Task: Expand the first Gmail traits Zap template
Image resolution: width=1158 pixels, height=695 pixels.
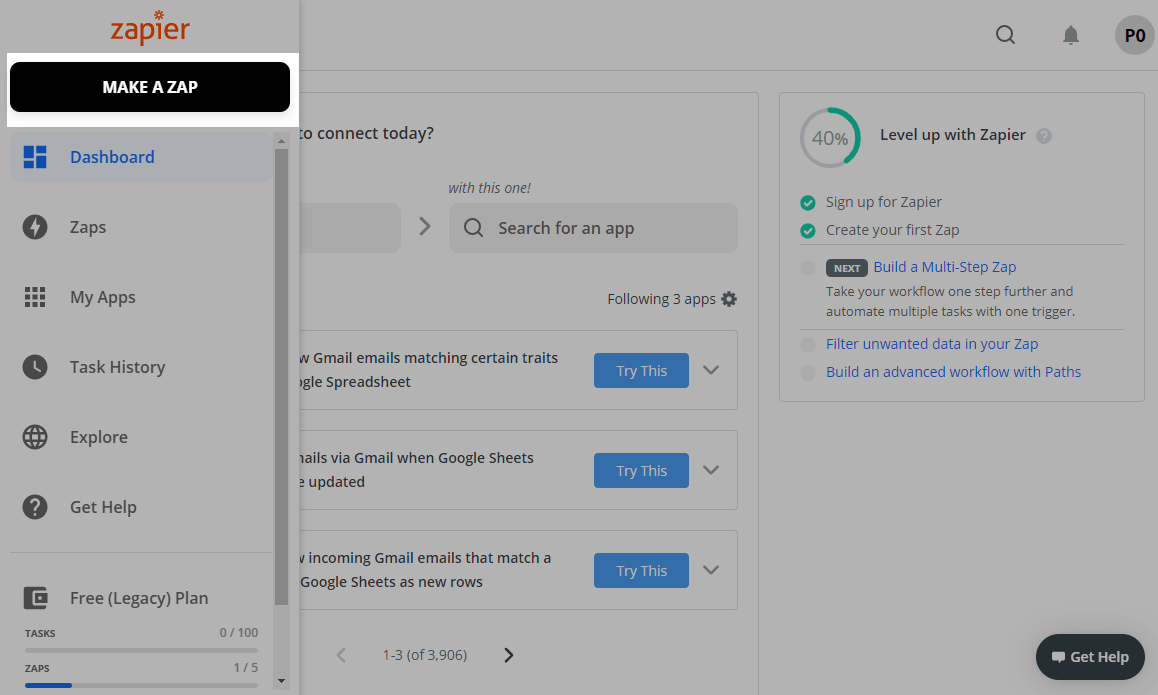Action: click(x=711, y=370)
